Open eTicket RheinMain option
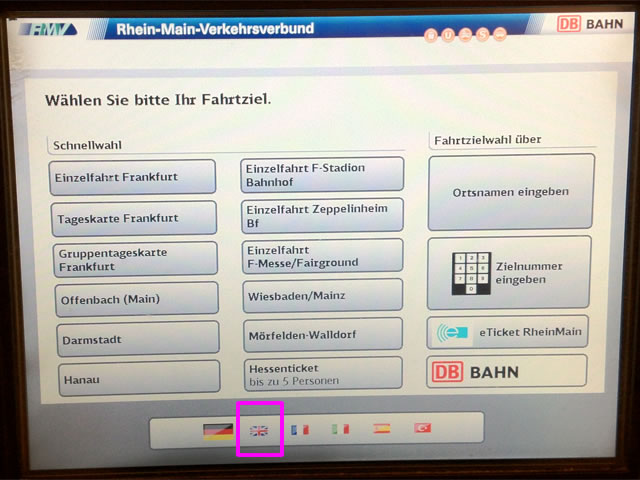 click(507, 332)
